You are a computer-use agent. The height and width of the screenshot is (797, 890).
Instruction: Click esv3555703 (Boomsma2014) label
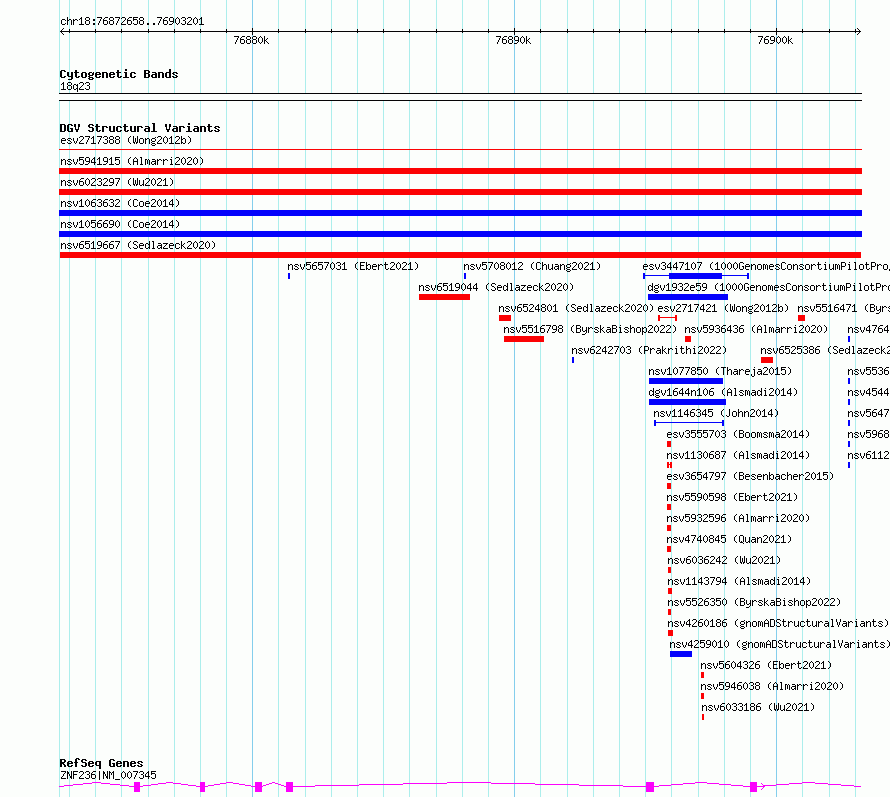pos(738,434)
